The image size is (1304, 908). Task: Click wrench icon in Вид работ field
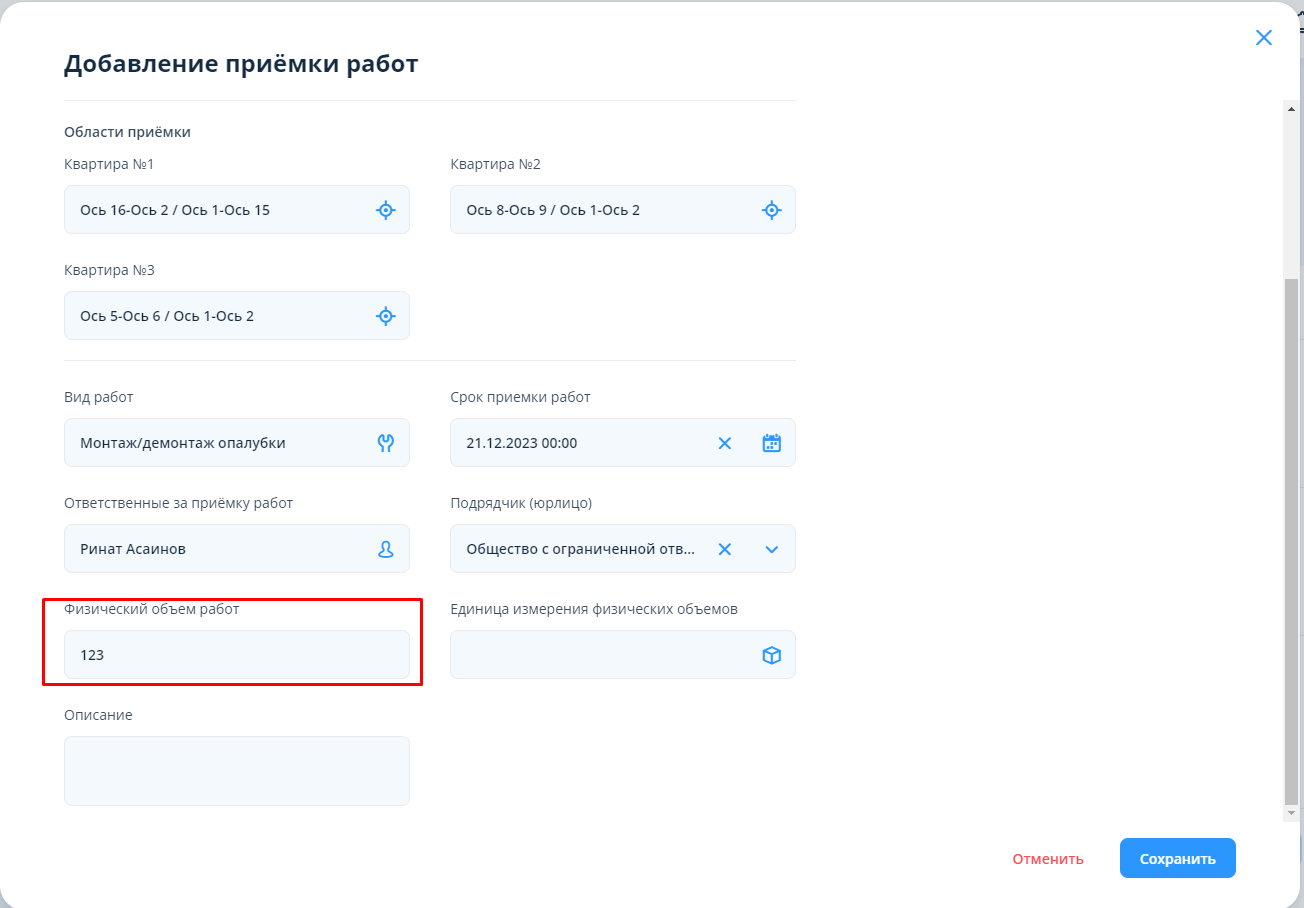click(386, 443)
